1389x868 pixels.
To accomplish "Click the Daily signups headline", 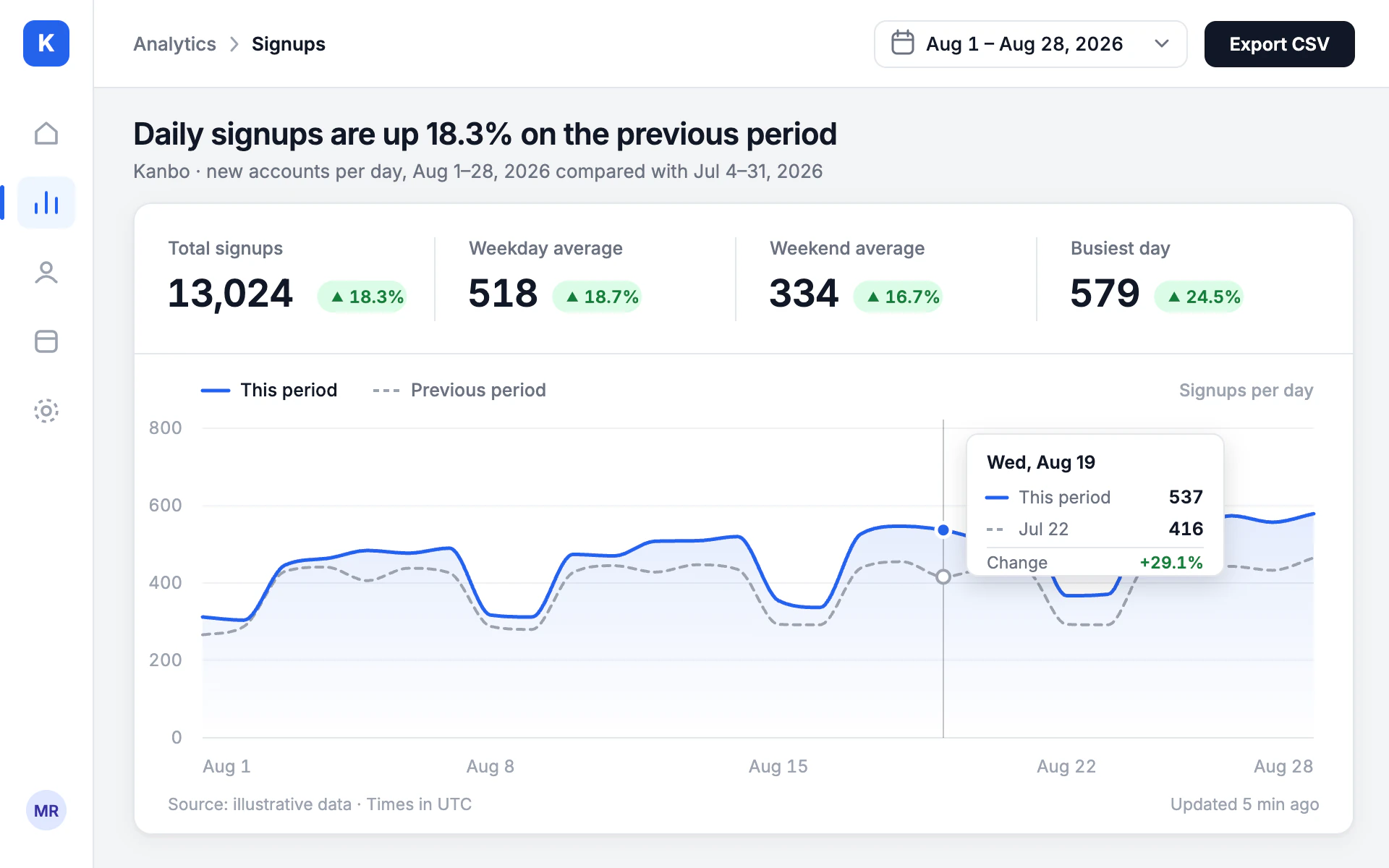I will coord(485,134).
